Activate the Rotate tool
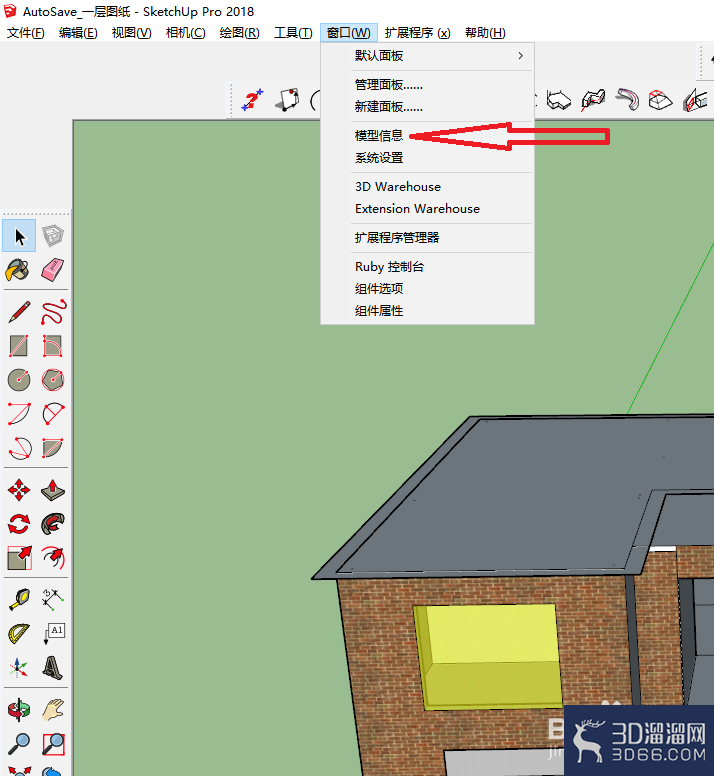714x776 pixels. [19, 524]
